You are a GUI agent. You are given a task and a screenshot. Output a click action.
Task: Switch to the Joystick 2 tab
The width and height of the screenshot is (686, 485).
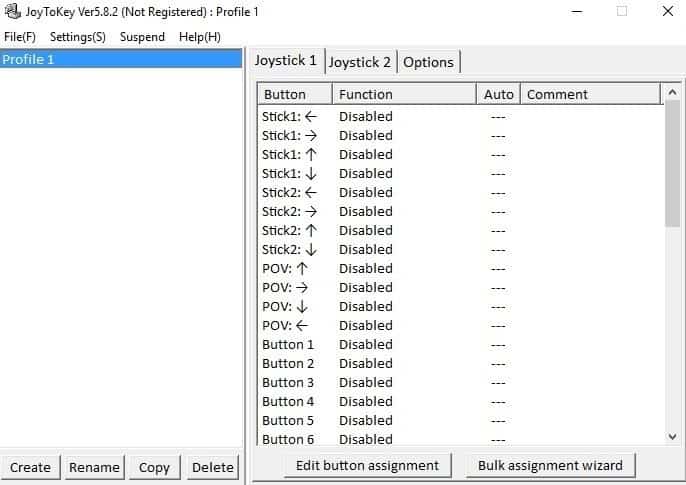[x=360, y=62]
